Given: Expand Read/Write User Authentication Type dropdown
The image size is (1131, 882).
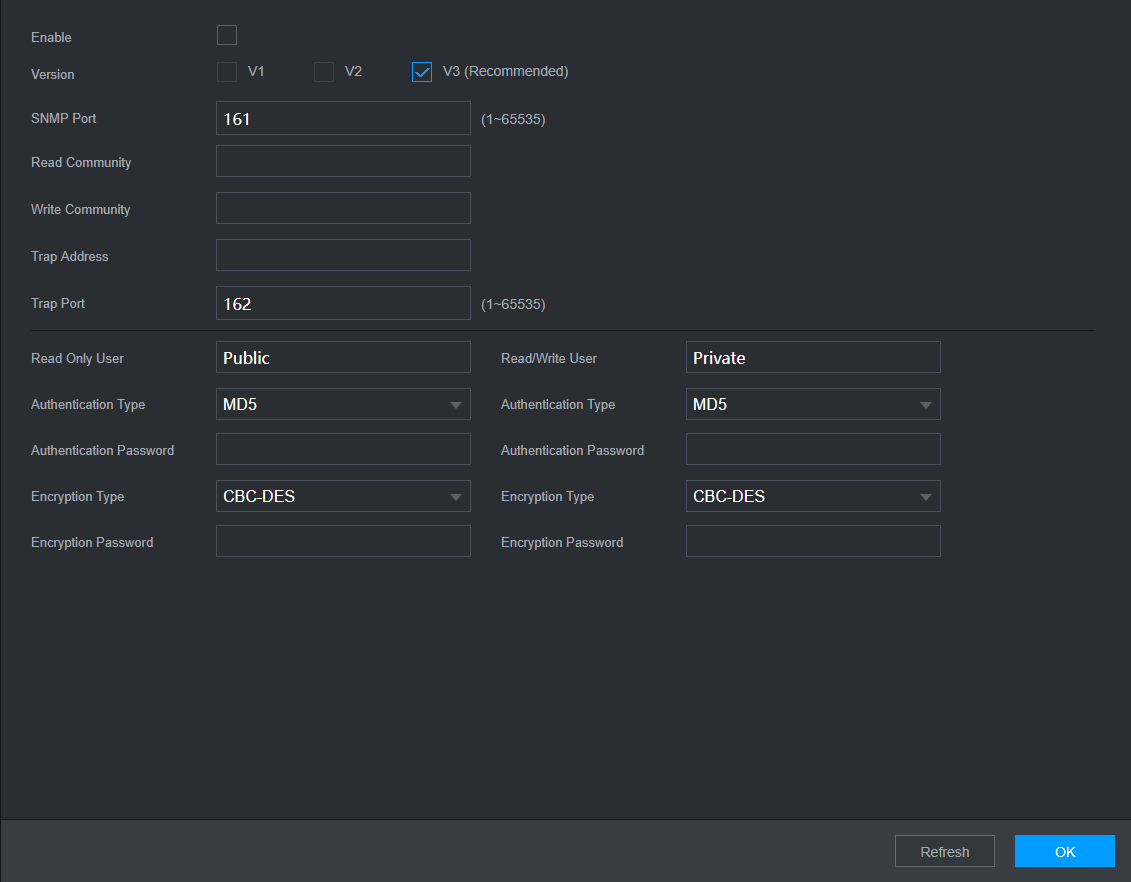Looking at the screenshot, I should 813,404.
